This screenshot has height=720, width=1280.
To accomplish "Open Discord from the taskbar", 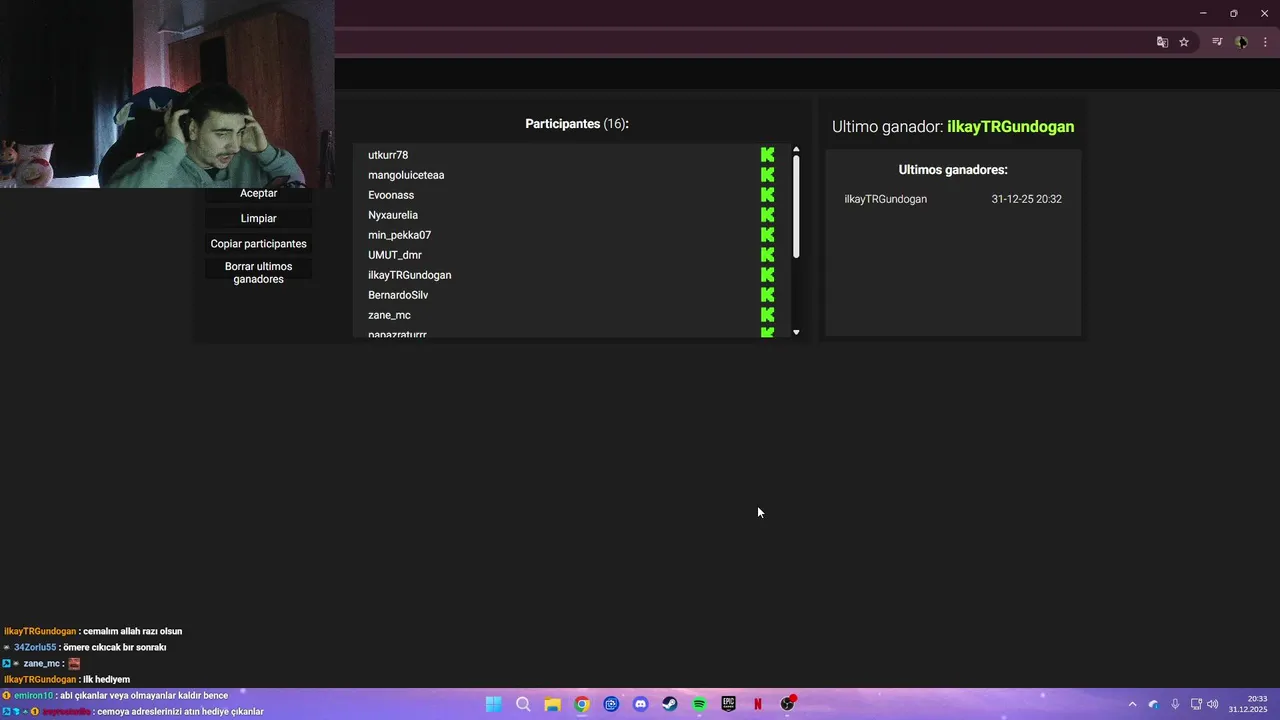I will (640, 704).
